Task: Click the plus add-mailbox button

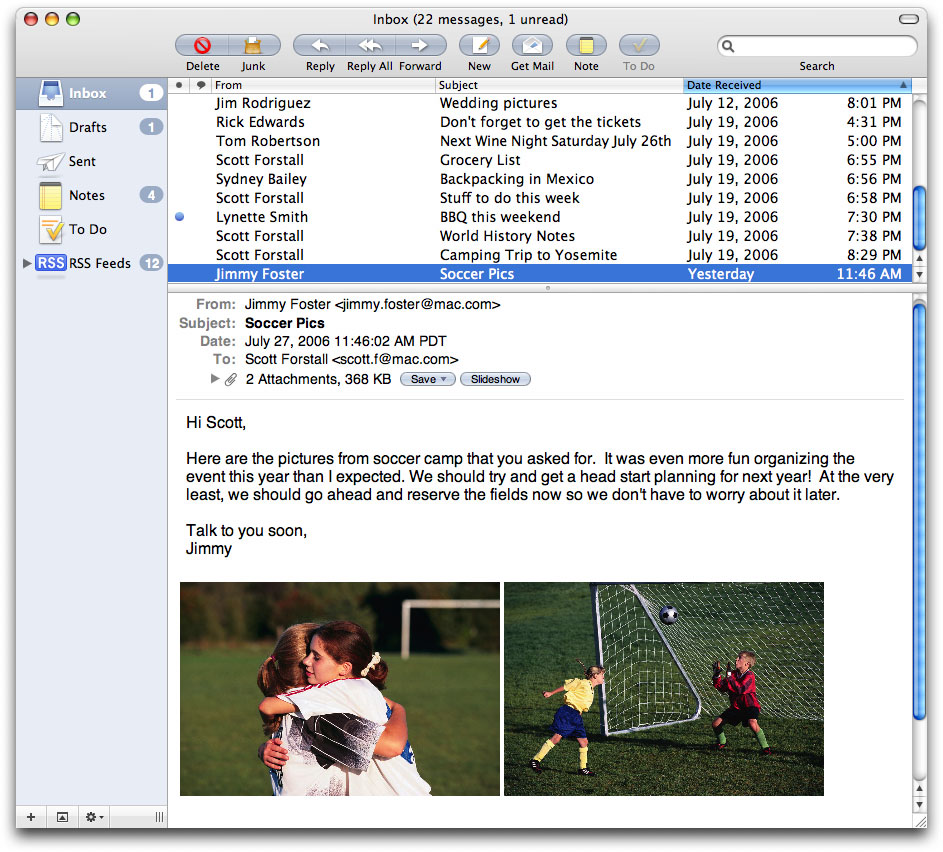Action: (31, 817)
